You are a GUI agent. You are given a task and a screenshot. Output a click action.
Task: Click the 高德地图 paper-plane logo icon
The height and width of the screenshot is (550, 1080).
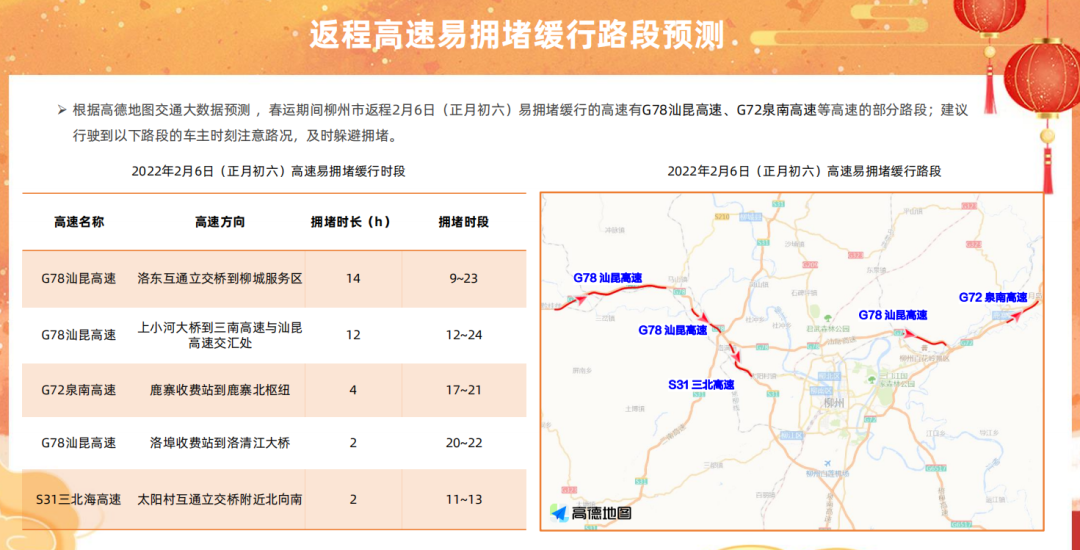(x=559, y=513)
